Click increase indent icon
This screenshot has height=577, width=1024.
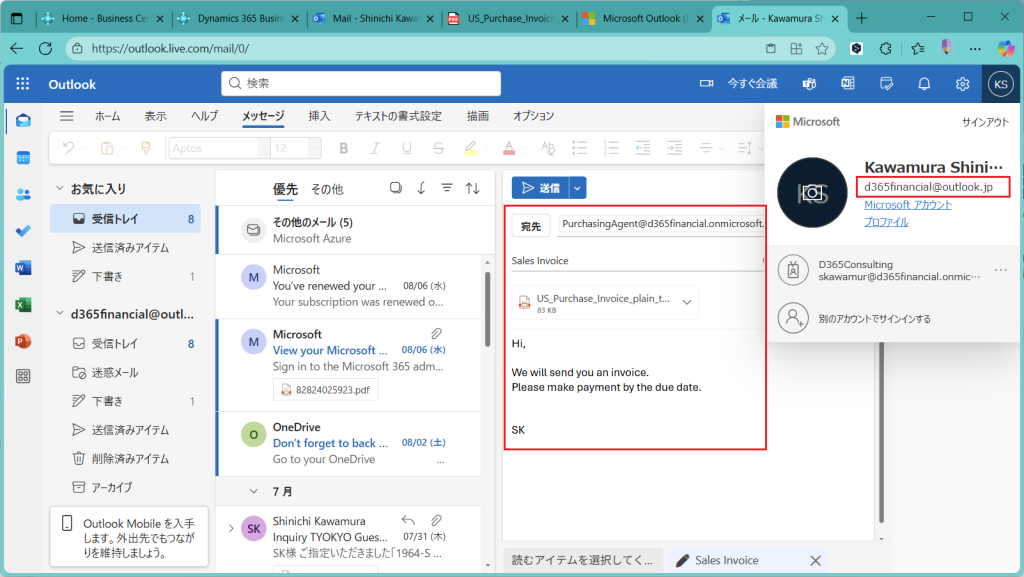[x=675, y=148]
